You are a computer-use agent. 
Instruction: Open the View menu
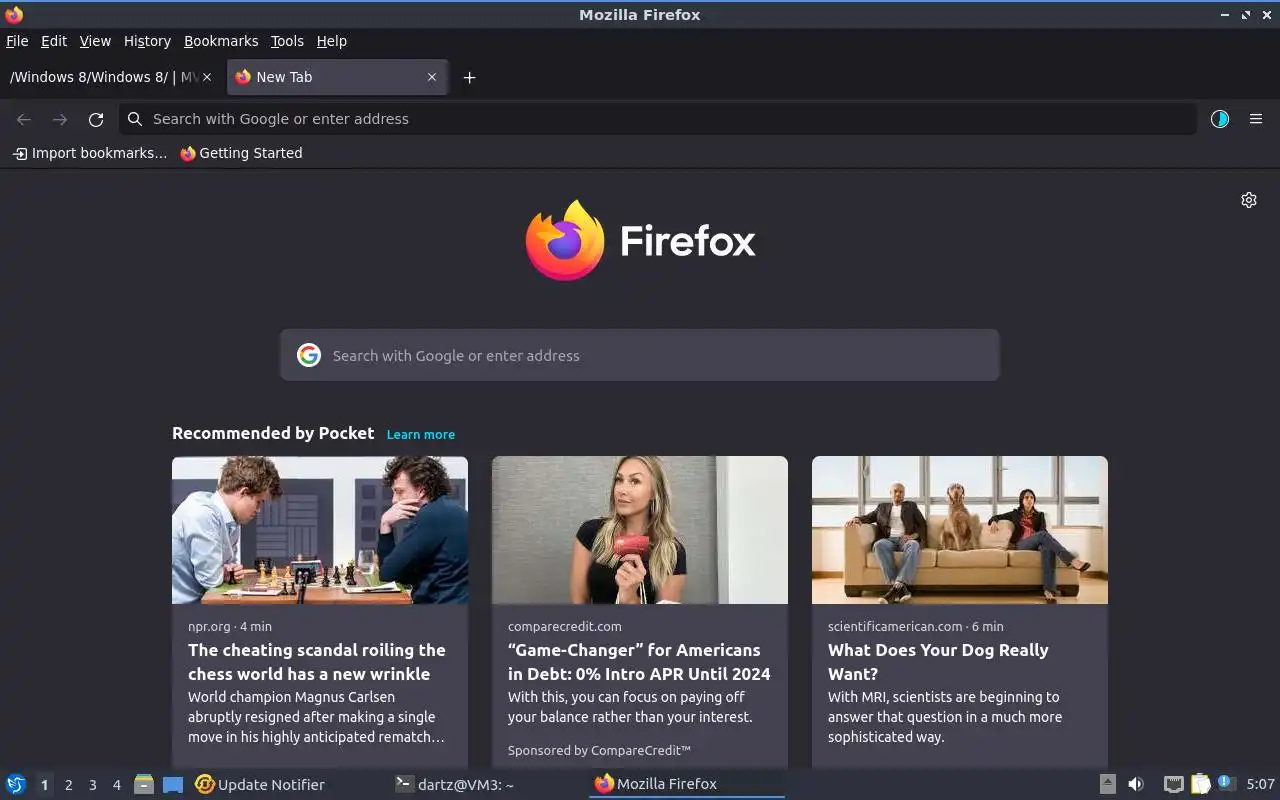click(x=95, y=41)
